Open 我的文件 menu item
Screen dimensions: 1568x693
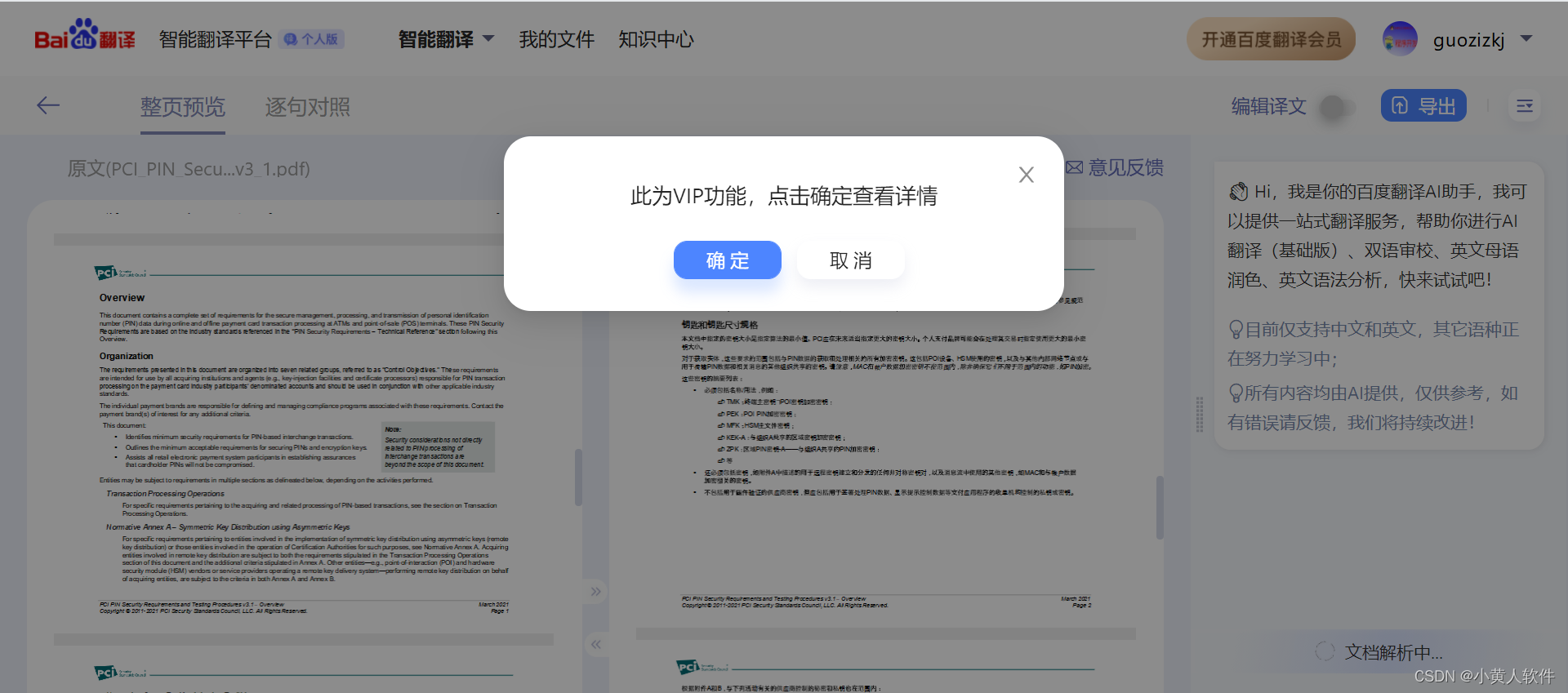point(557,39)
